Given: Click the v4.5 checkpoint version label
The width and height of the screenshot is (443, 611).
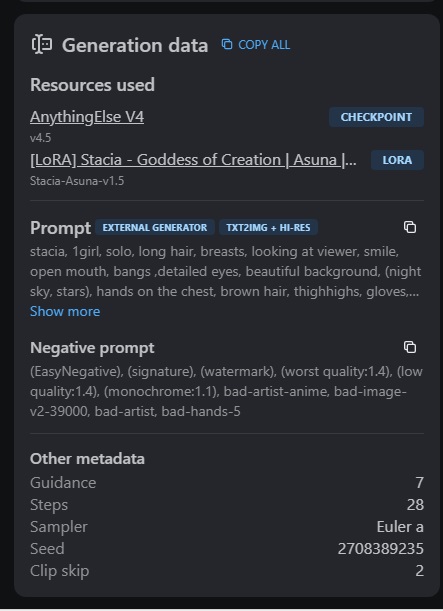Looking at the screenshot, I should (x=41, y=138).
